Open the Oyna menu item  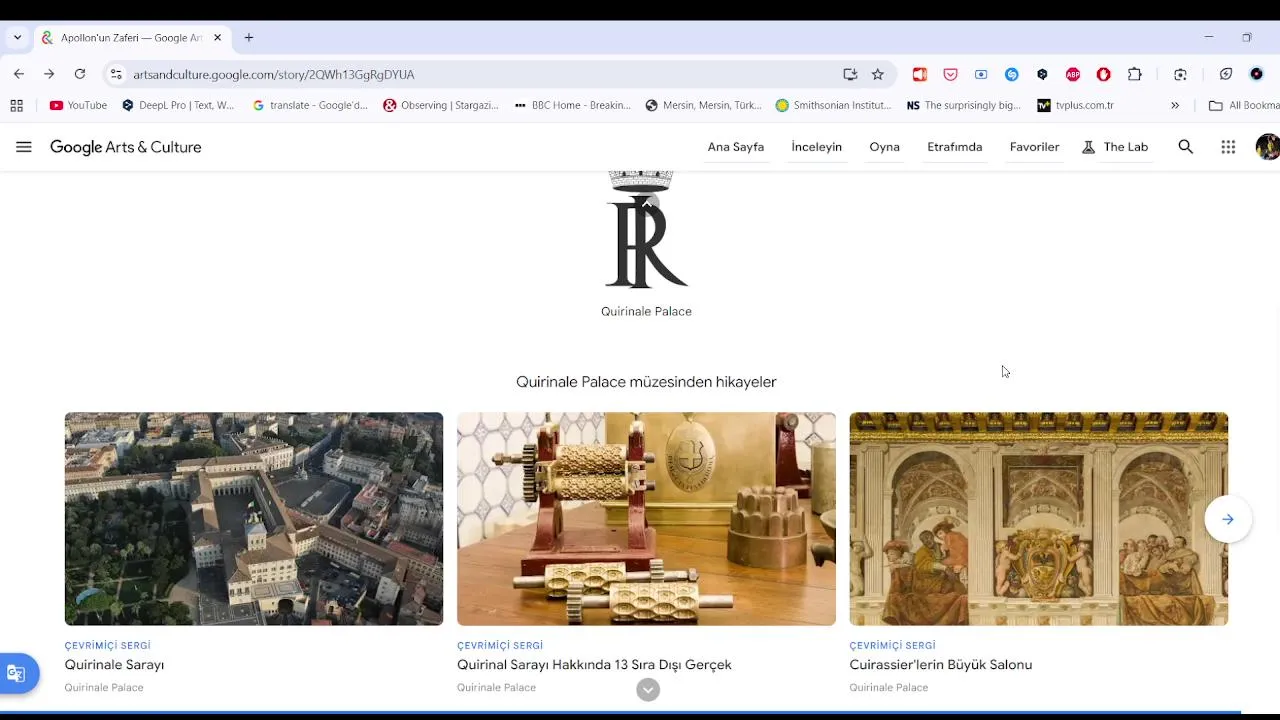coord(885,147)
